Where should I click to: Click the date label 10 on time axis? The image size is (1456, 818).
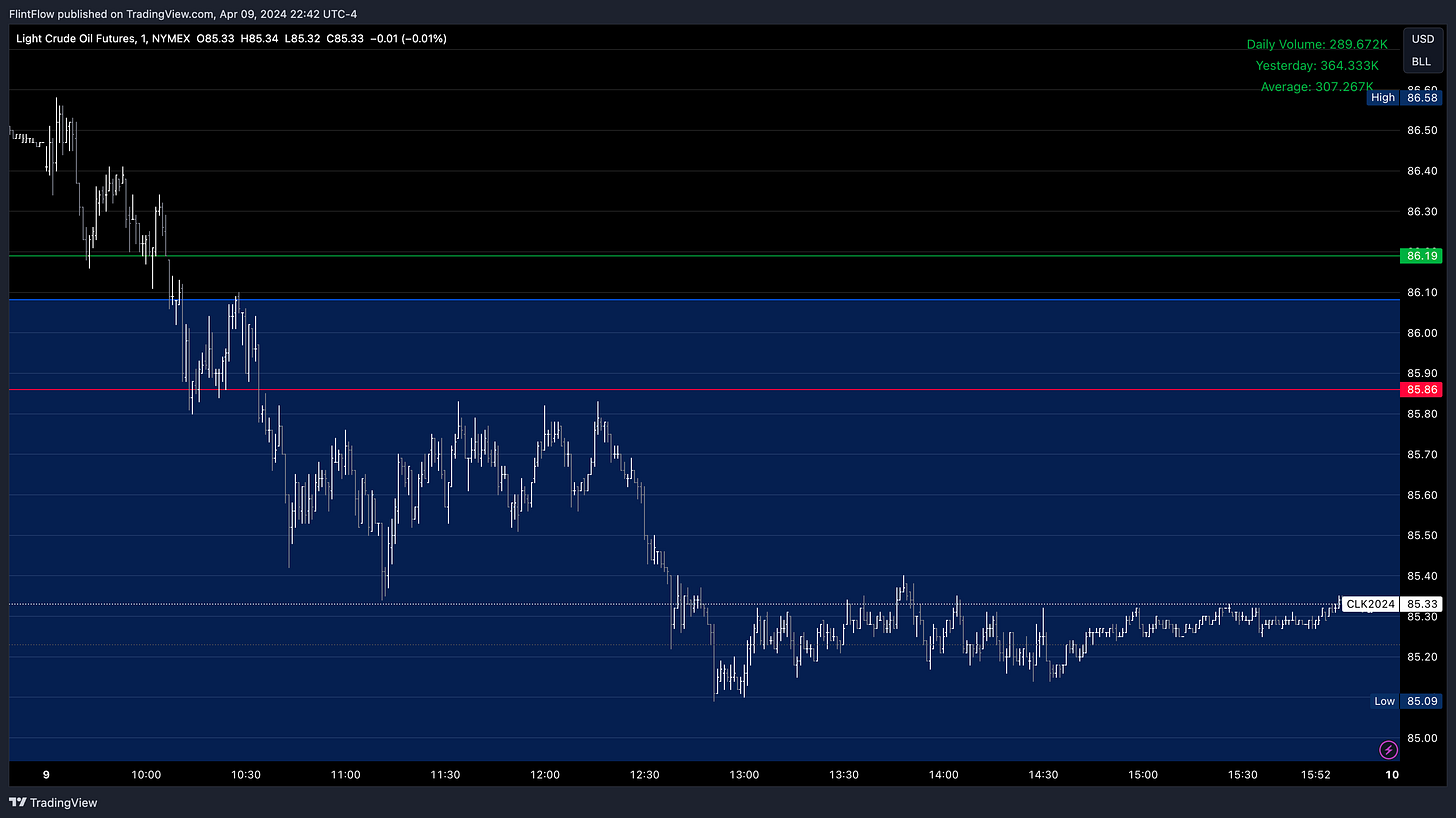(x=1393, y=775)
